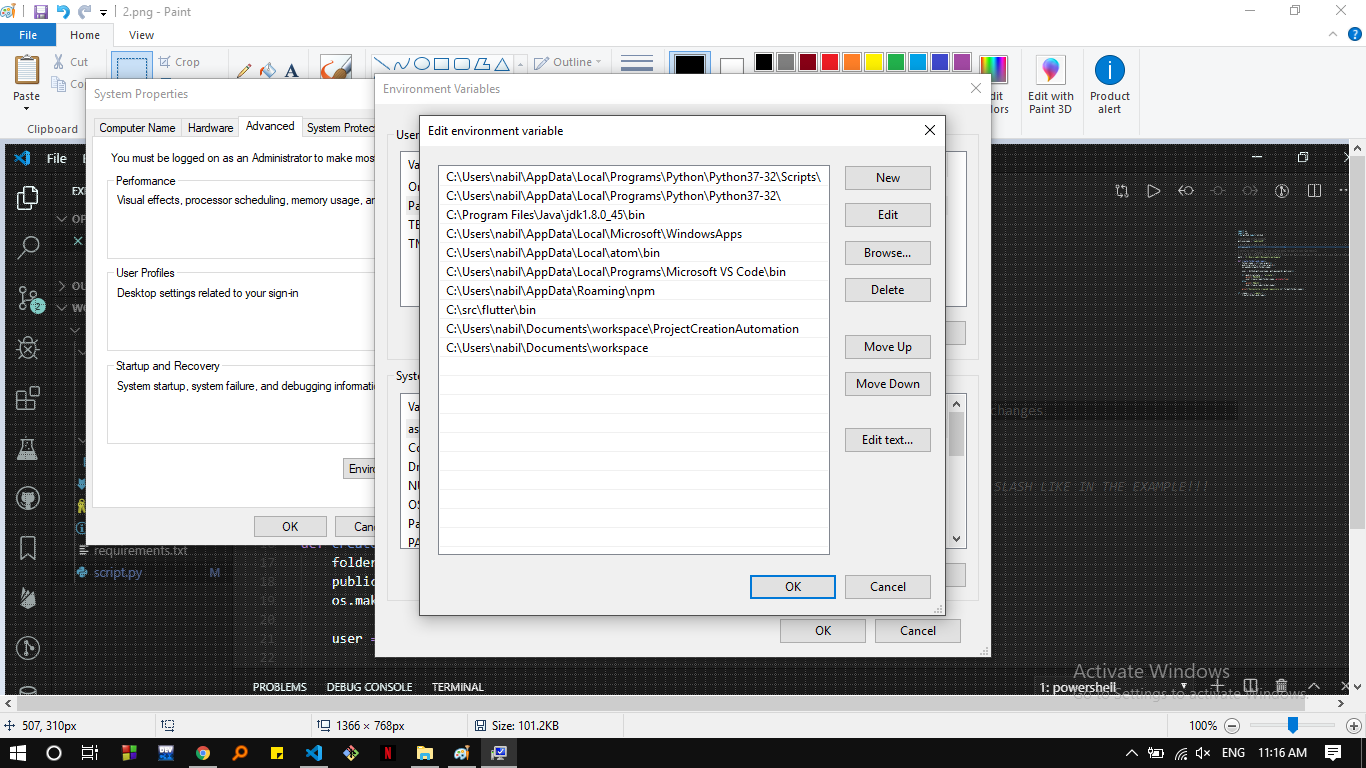Choose the Triangle shape
Viewport: 1366px width, 768px height.
502,63
